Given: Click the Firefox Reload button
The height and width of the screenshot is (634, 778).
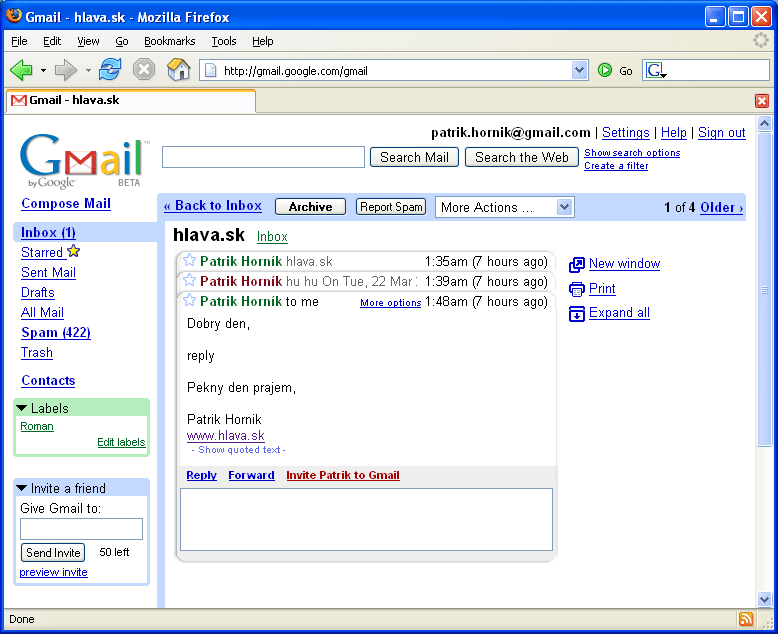Looking at the screenshot, I should click(x=110, y=70).
